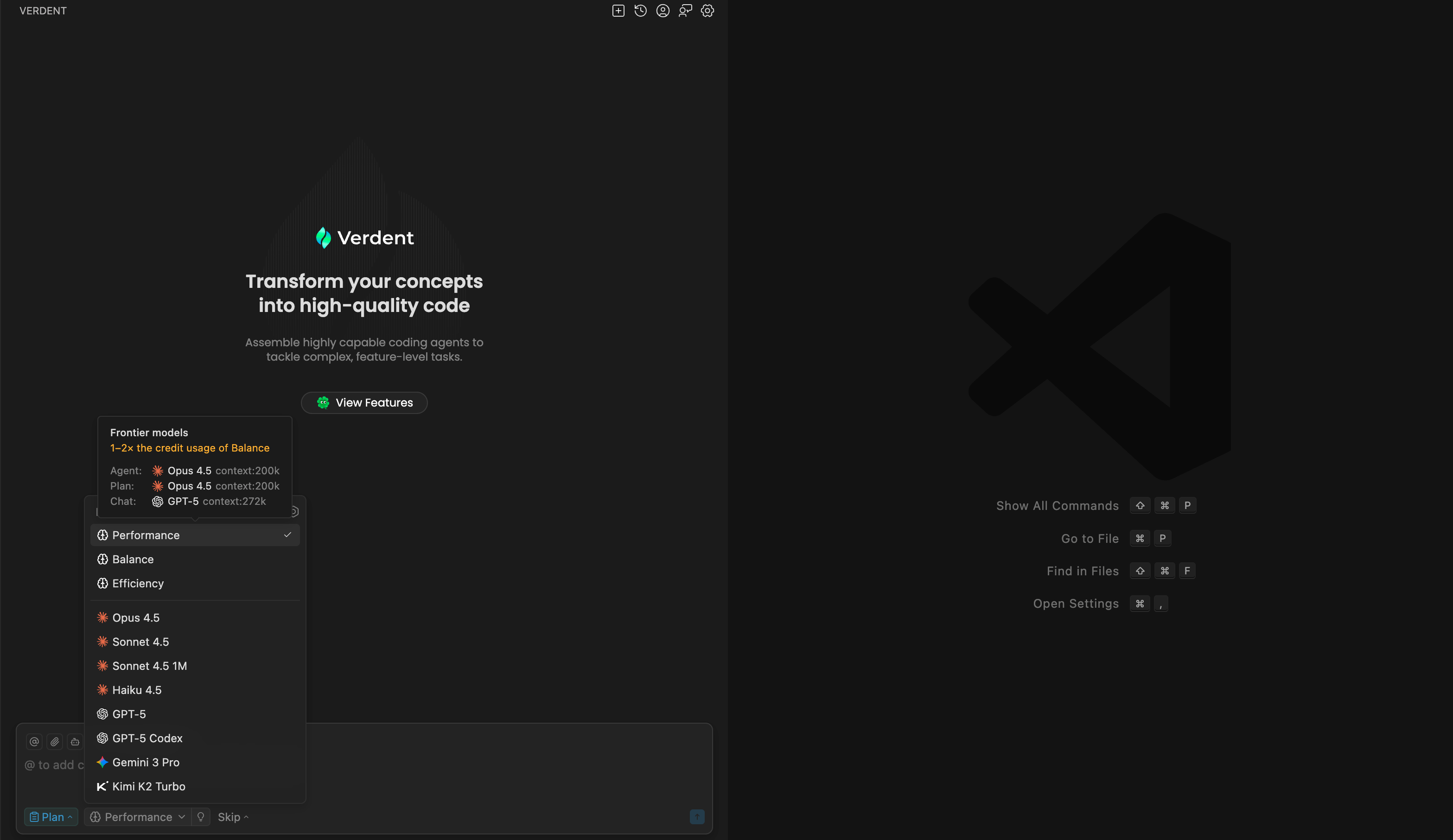Pick Kimi K2 Turbo model
Viewport: 1453px width, 840px height.
(x=149, y=786)
